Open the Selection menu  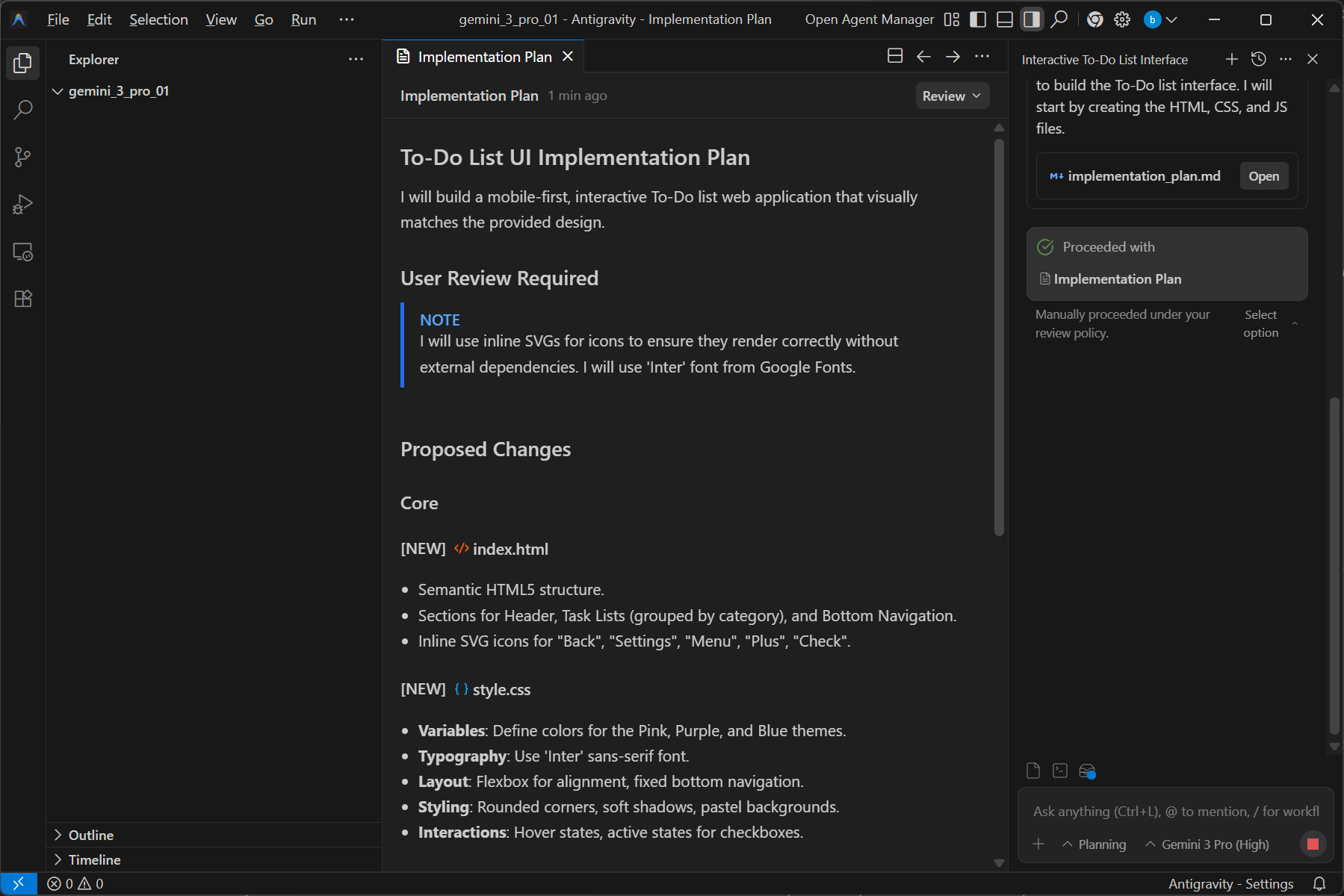(158, 19)
